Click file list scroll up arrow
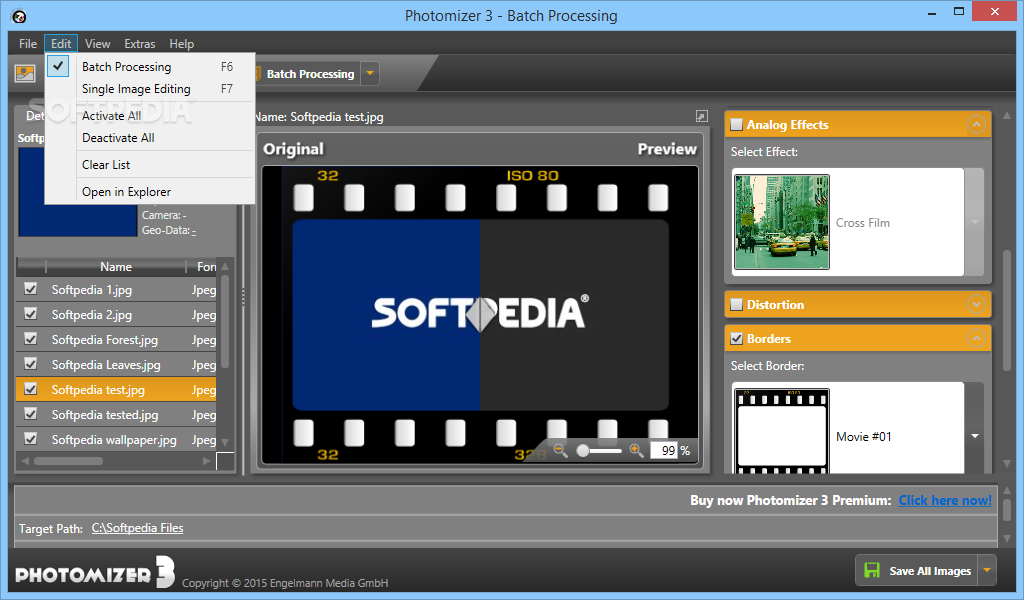The height and width of the screenshot is (600, 1024). (225, 266)
